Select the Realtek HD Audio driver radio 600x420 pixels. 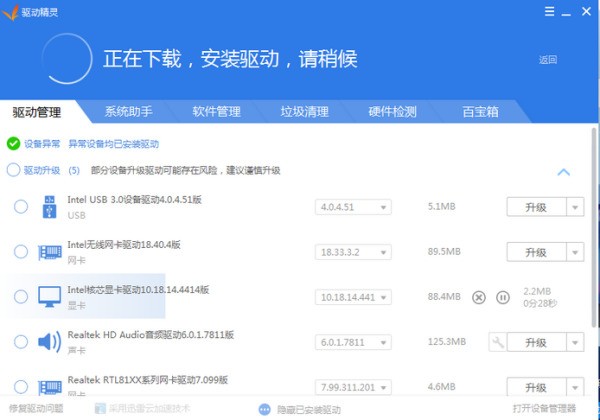click(21, 342)
